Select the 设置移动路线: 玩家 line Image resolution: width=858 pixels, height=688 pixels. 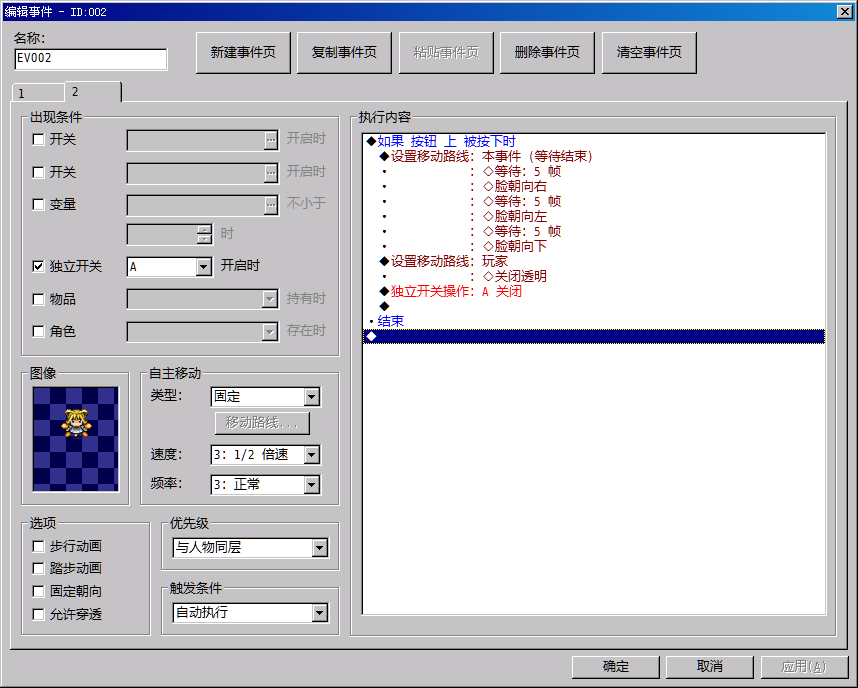point(594,261)
